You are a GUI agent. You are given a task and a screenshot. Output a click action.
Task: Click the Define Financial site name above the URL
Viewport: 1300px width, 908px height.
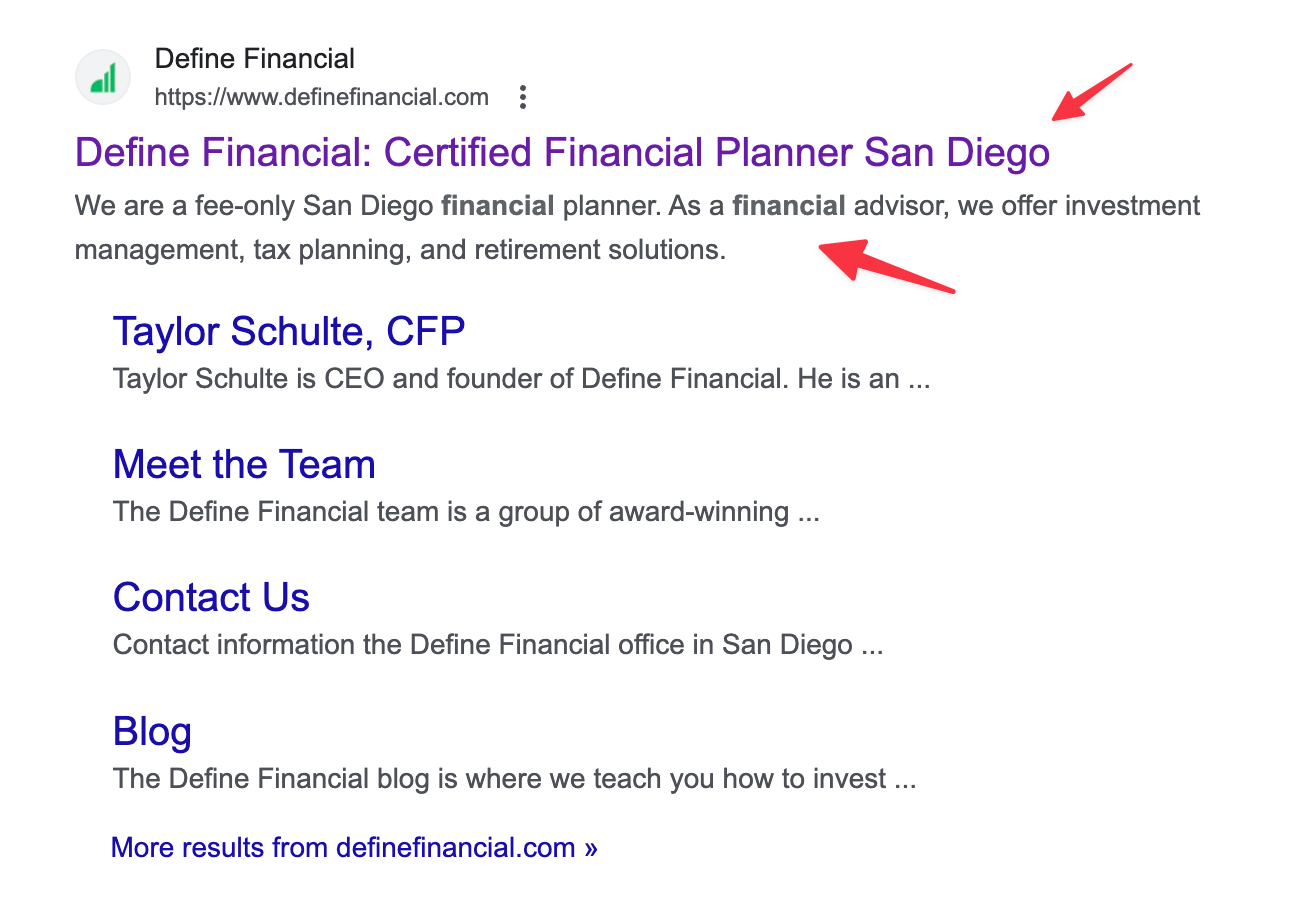coord(254,59)
